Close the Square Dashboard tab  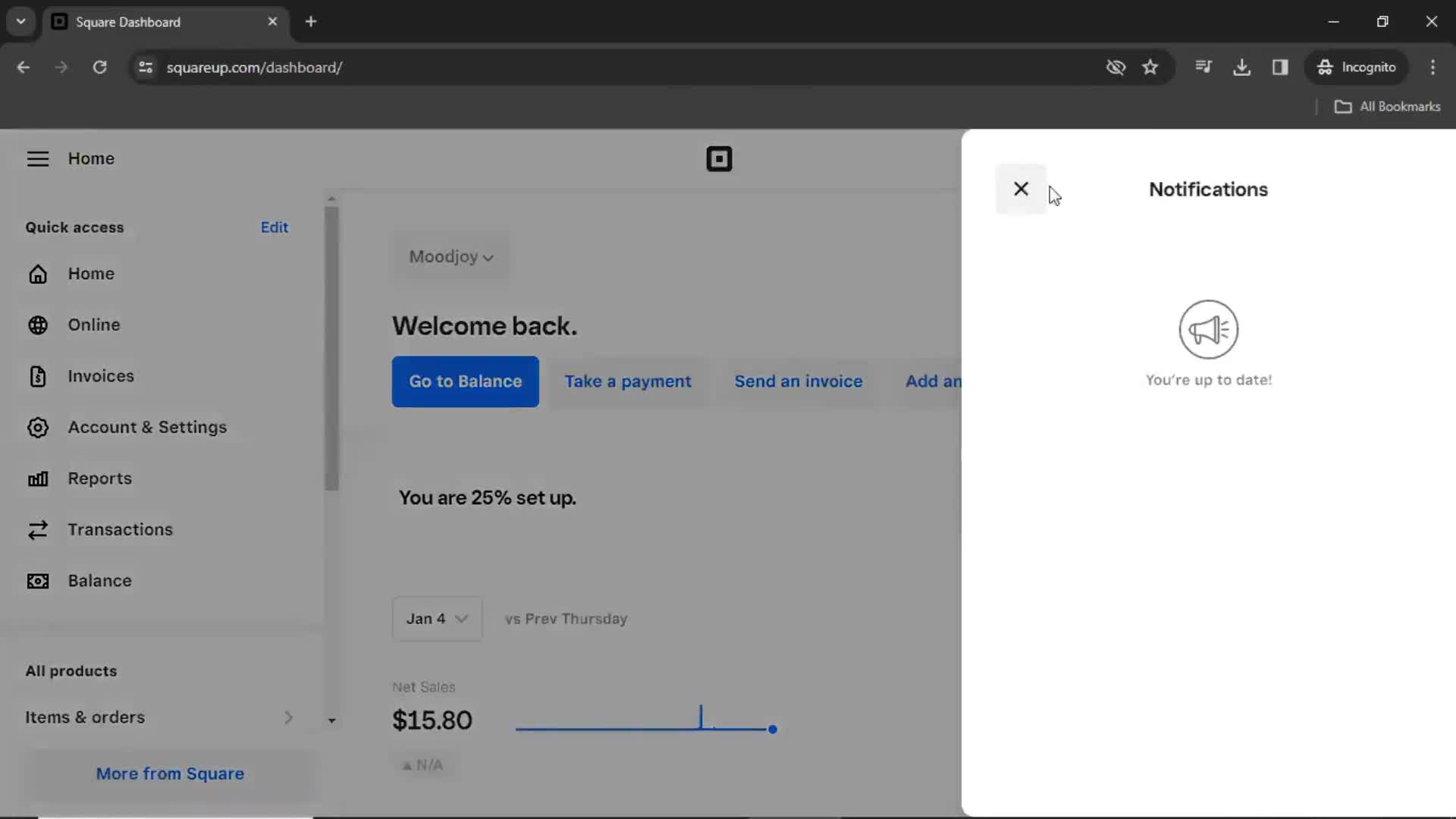pyautogui.click(x=272, y=22)
